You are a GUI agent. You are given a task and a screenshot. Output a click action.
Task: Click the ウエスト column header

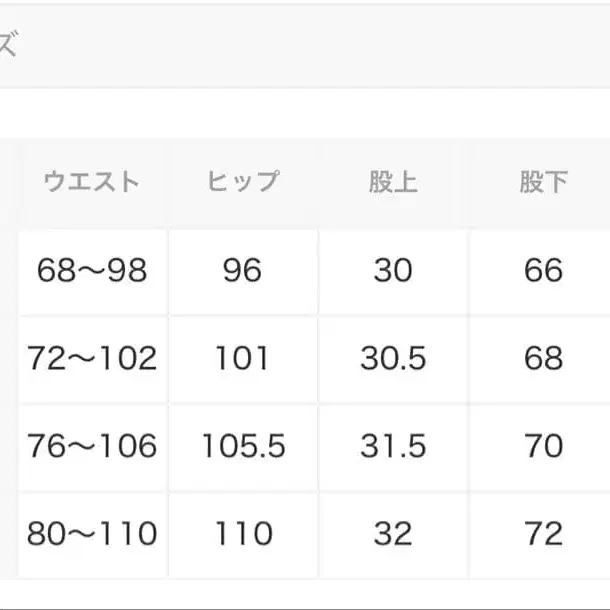92,183
